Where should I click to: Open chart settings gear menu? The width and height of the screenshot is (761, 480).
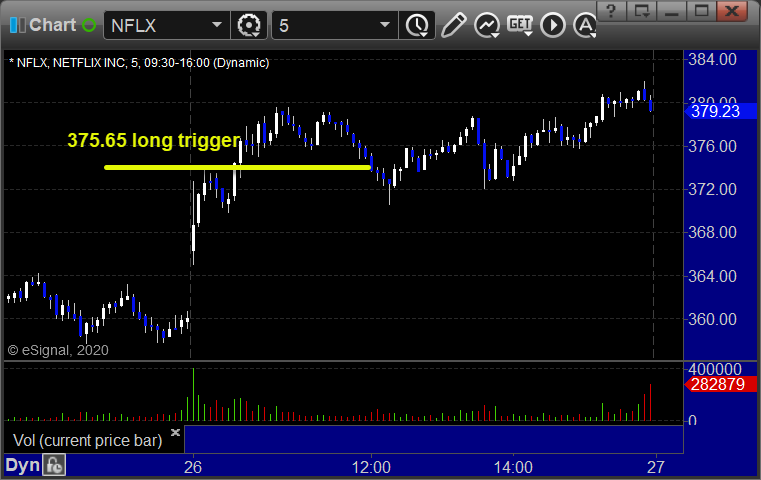point(249,25)
